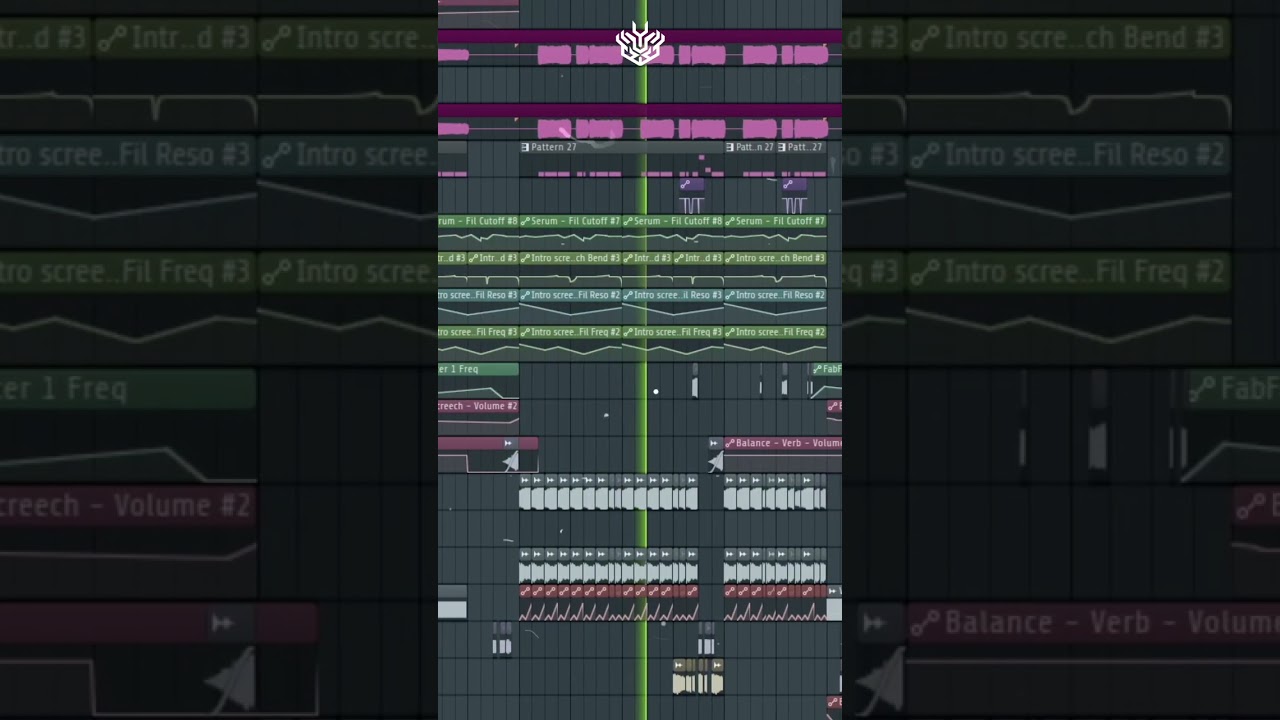This screenshot has height=720, width=1280.
Task: Select 'Intro scree..Fil Reso #2' clip right of playhead
Action: pos(775,295)
